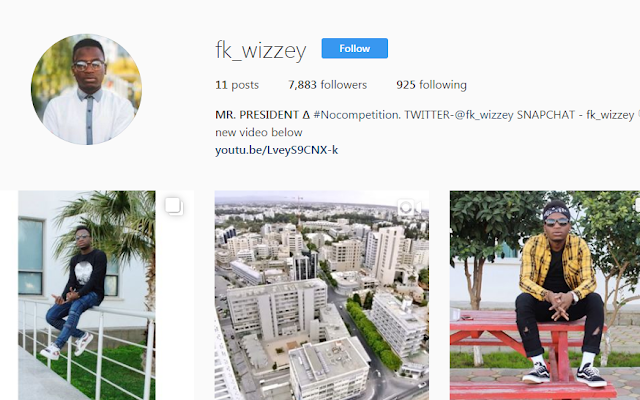640x400 pixels.
Task: Click the #Nocompetition hashtag in bio
Action: (357, 115)
